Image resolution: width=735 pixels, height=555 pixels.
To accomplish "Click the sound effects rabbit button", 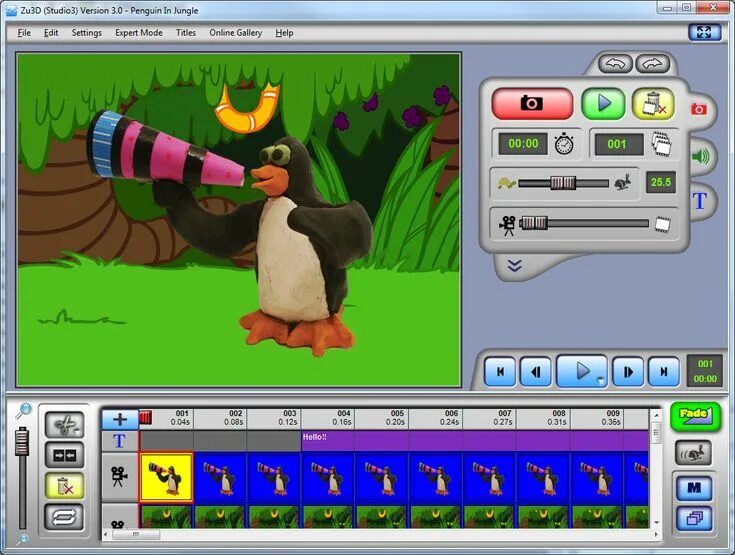I will [x=693, y=453].
